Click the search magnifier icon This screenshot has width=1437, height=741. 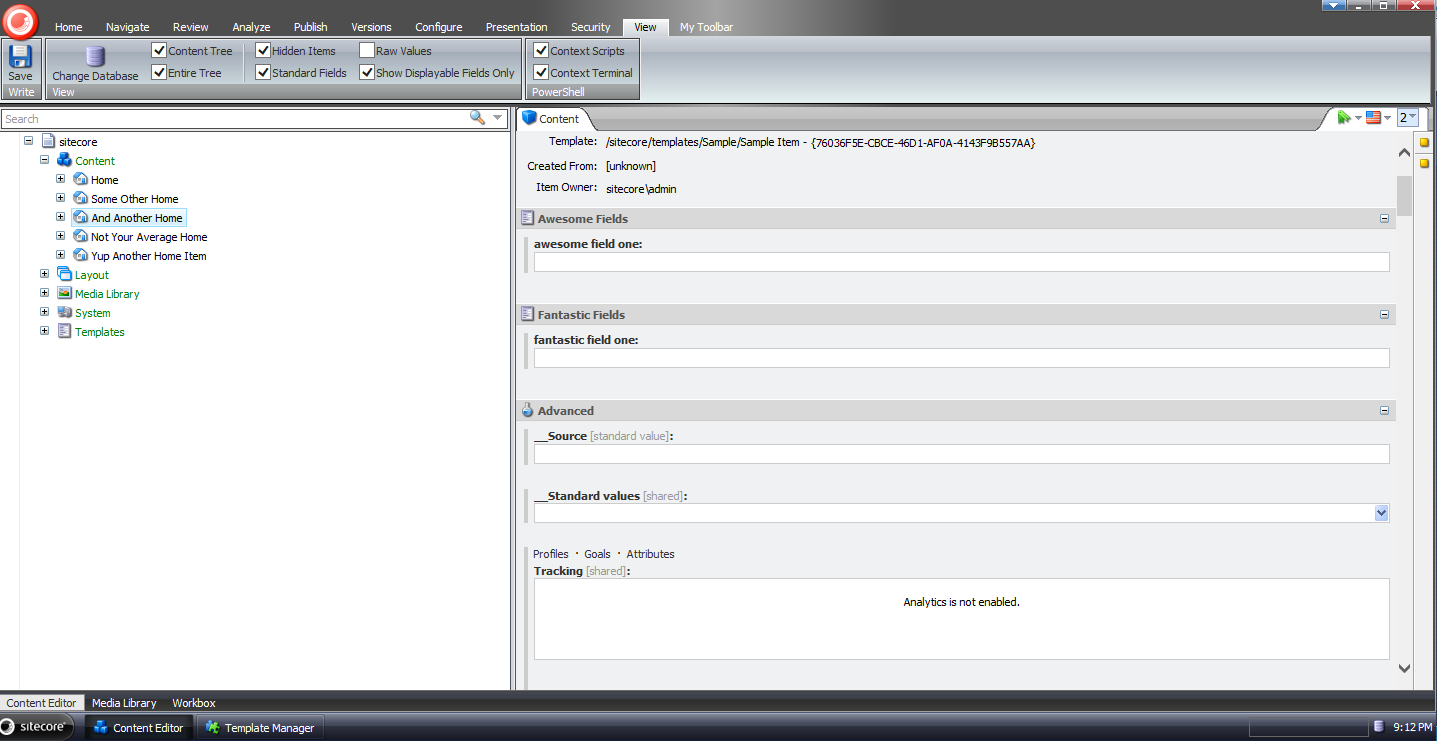coord(478,118)
